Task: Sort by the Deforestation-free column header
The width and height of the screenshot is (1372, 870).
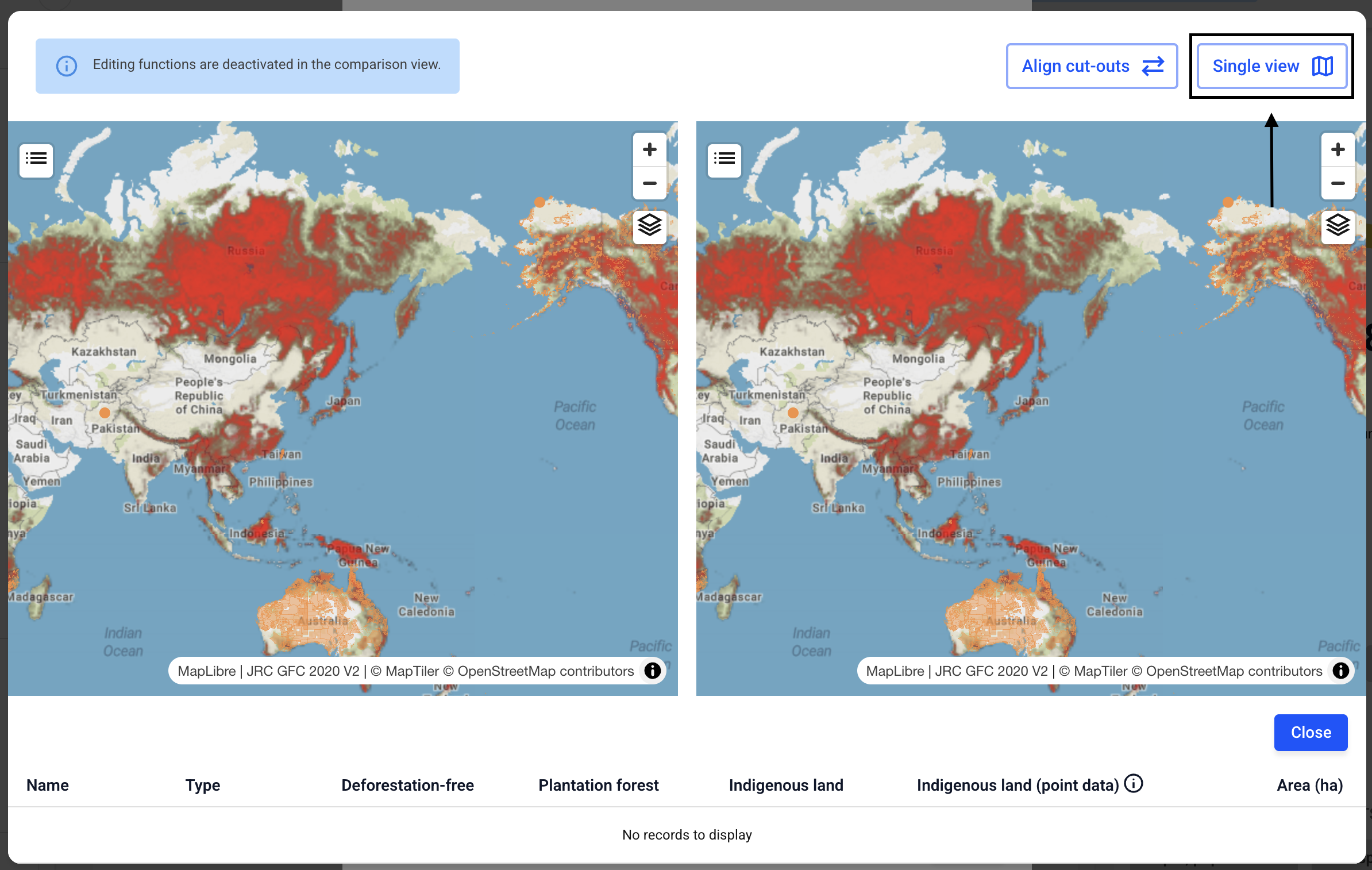Action: coord(407,785)
